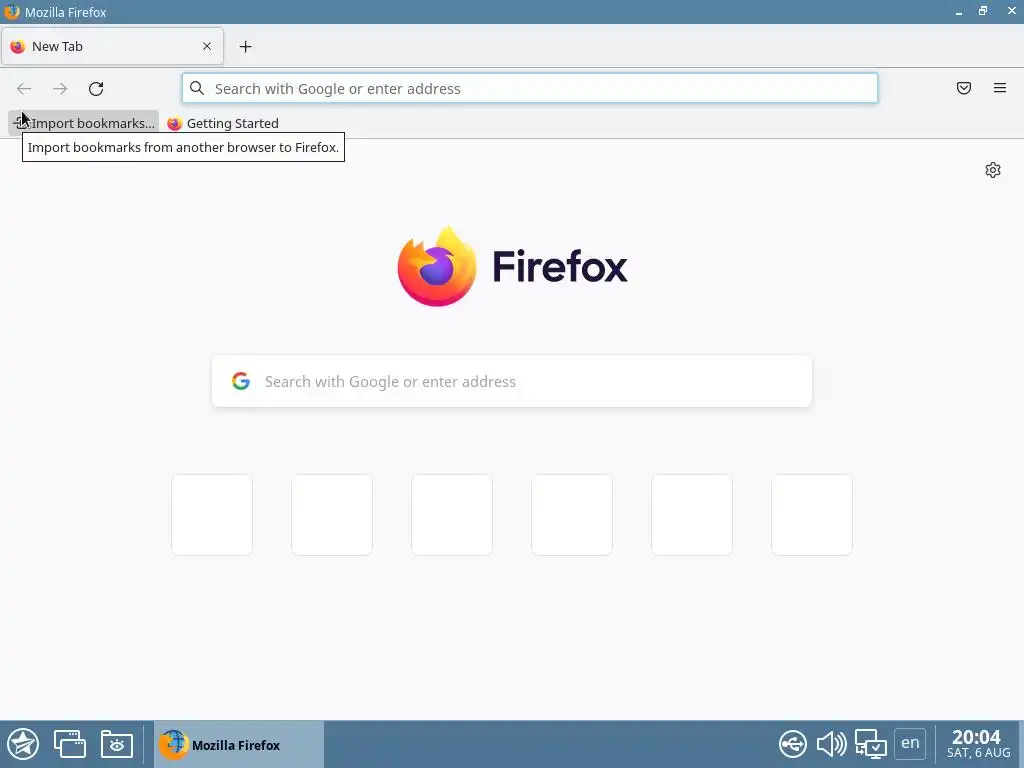Open the fifth empty shortcut tile
The image size is (1024, 768).
point(692,515)
